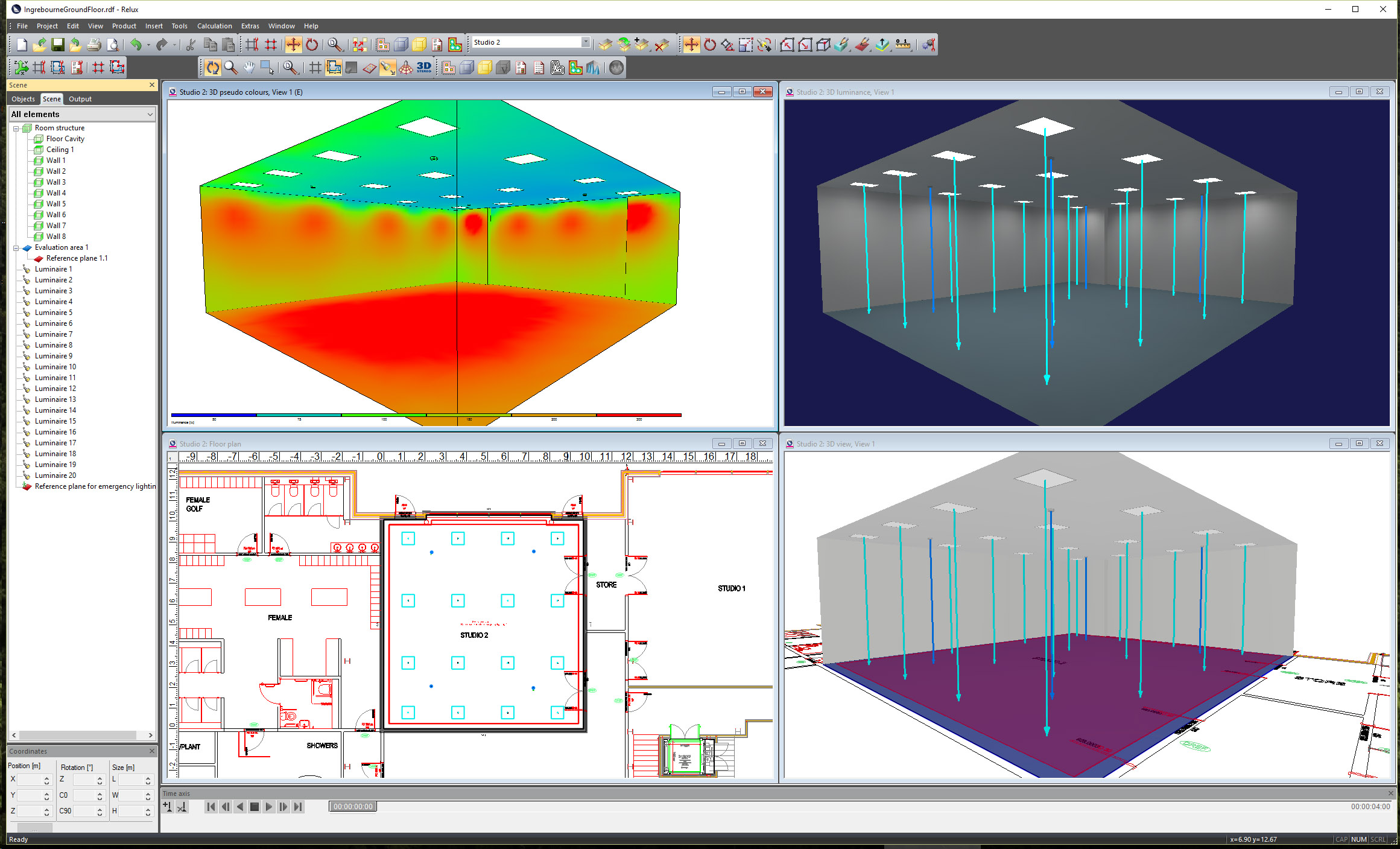Toggle the grid display button in view toolbar

pyautogui.click(x=315, y=68)
